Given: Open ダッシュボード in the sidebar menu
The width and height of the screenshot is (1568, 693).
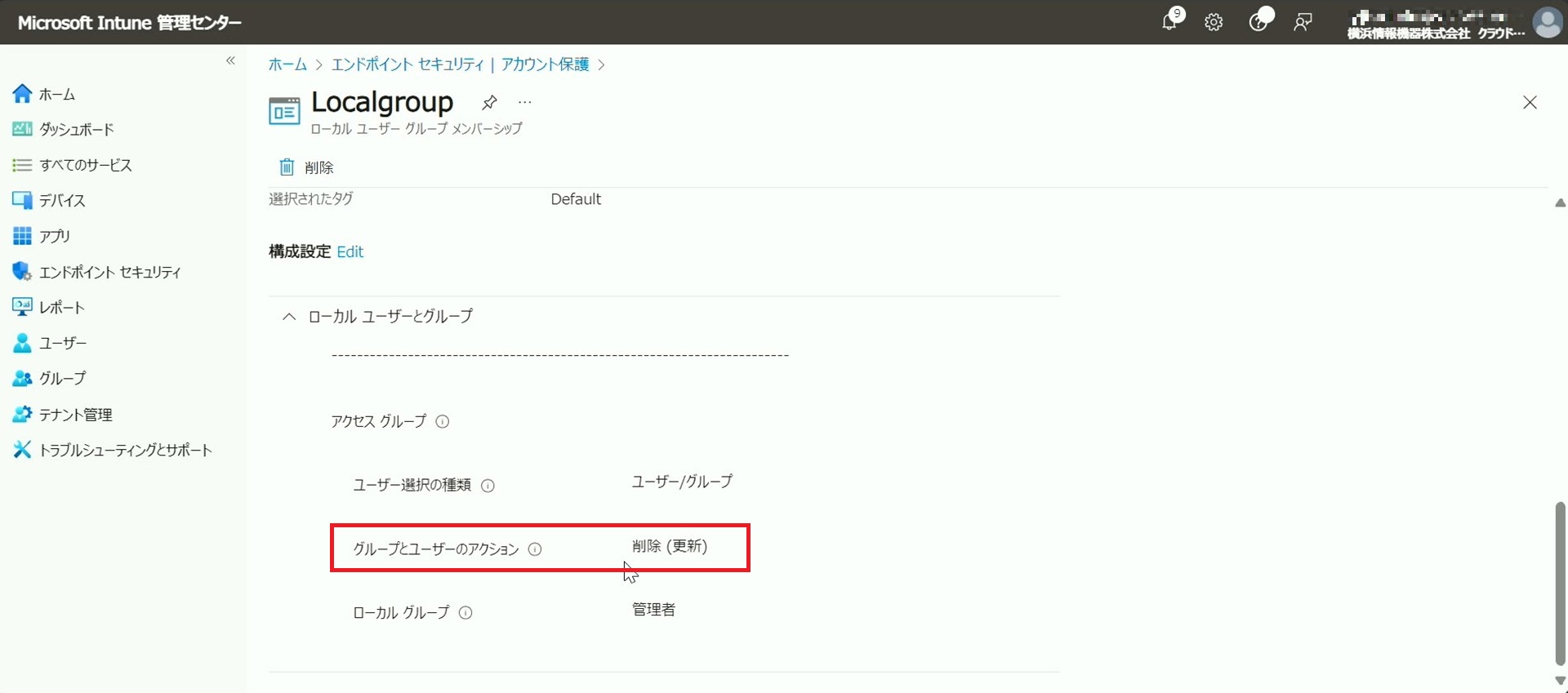Looking at the screenshot, I should (x=77, y=129).
